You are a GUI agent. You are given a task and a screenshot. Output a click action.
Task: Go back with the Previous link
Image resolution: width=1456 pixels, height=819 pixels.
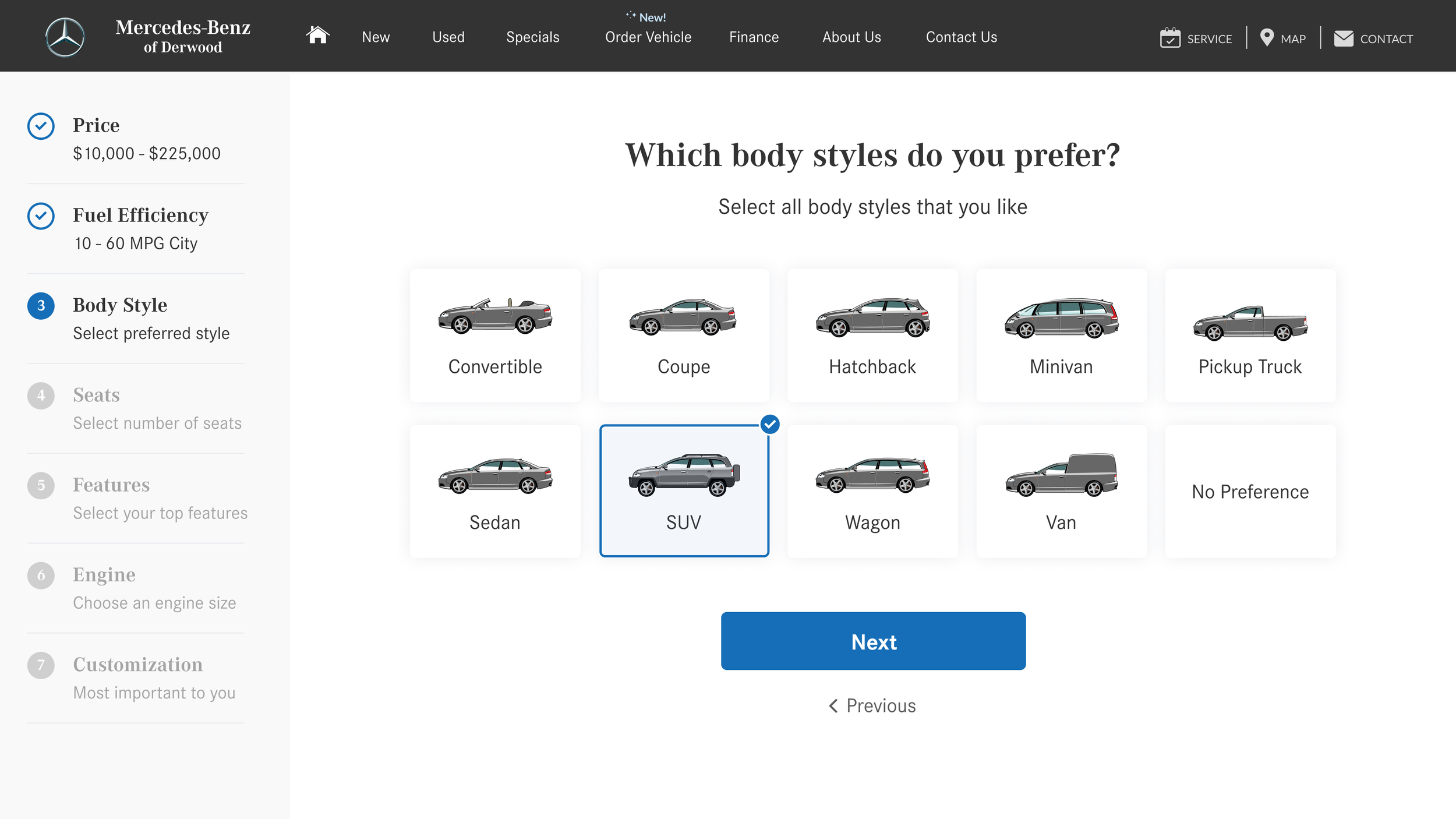click(872, 706)
